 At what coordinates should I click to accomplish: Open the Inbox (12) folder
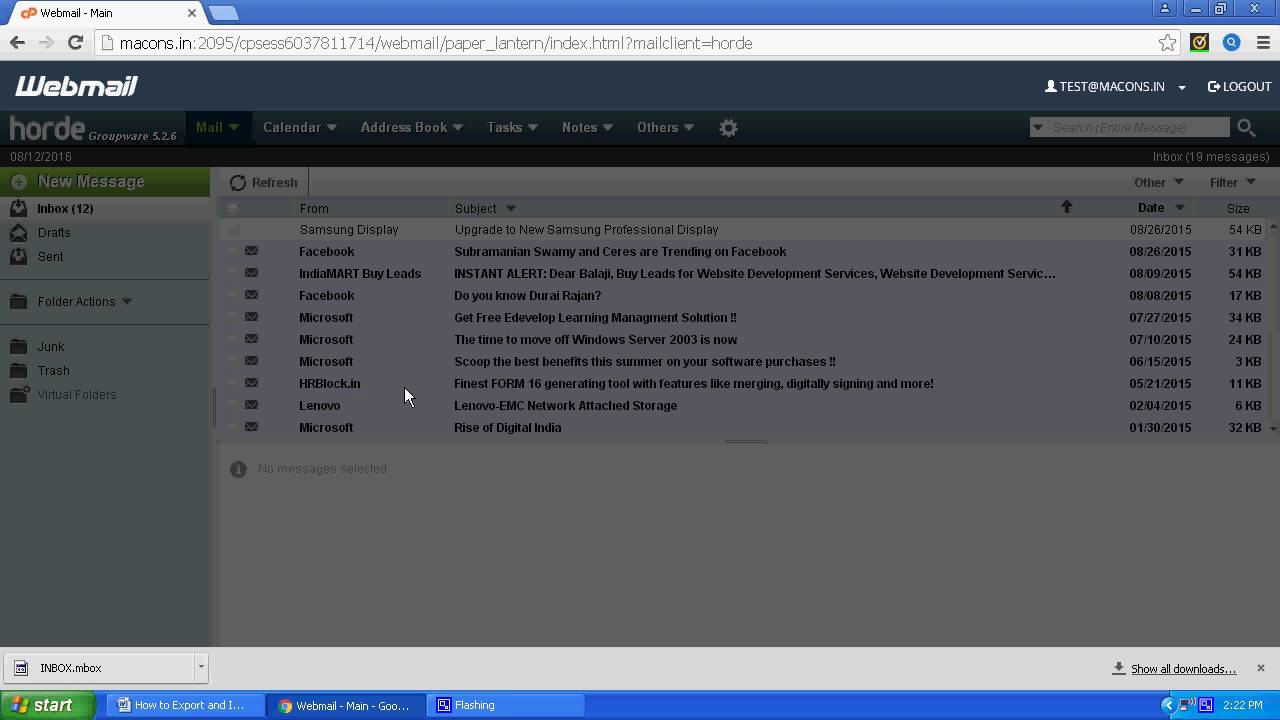(x=65, y=209)
